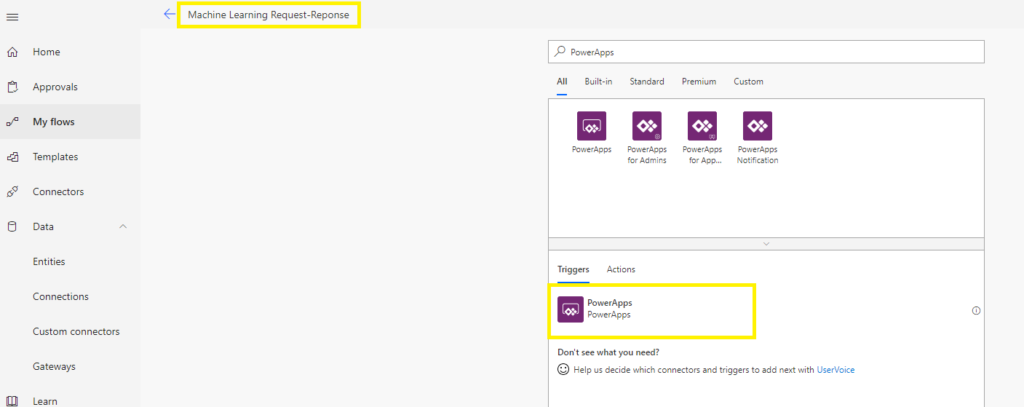Click the hamburger menu icon

click(x=13, y=17)
